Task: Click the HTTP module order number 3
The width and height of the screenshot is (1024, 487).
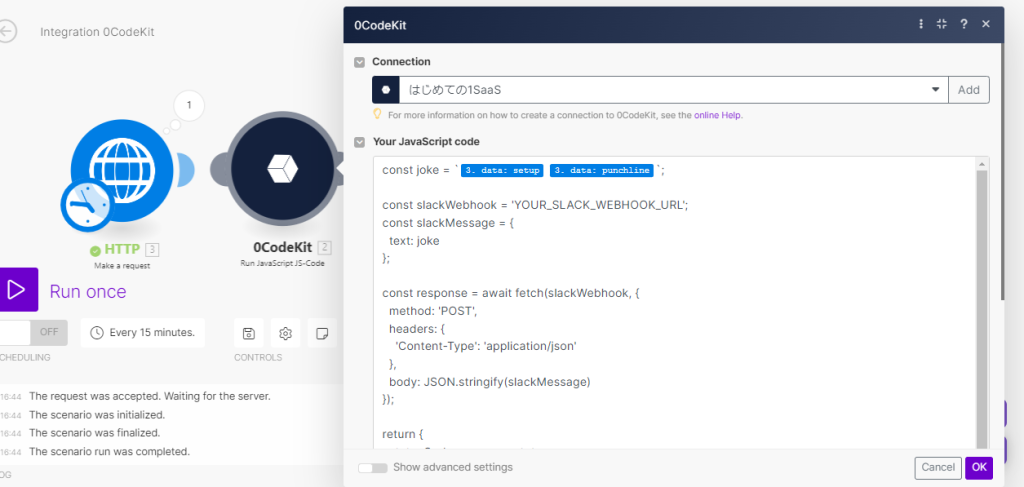Action: (x=152, y=249)
